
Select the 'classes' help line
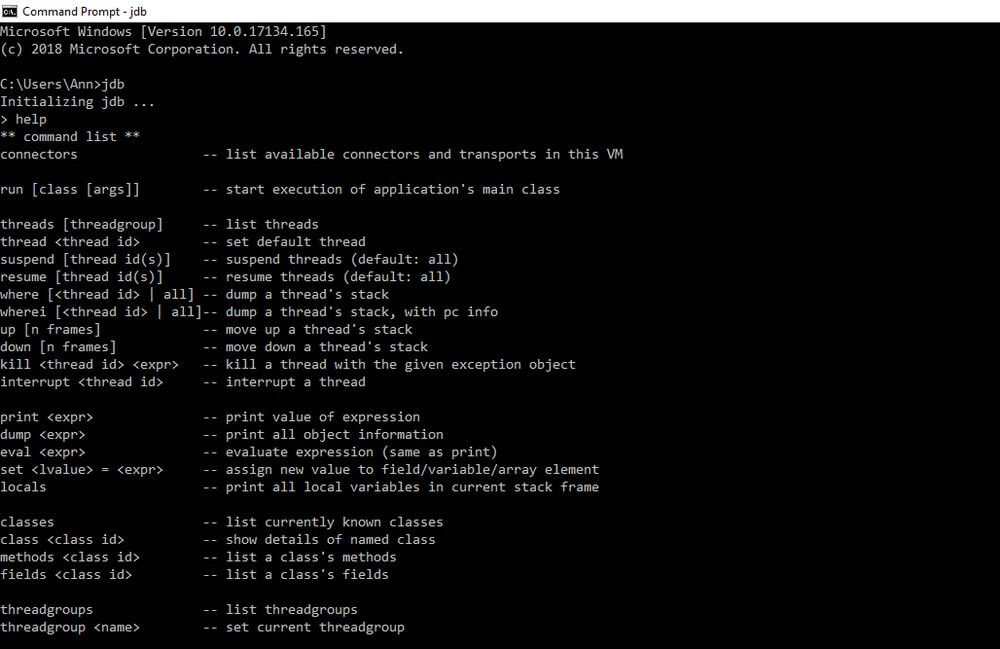28,521
